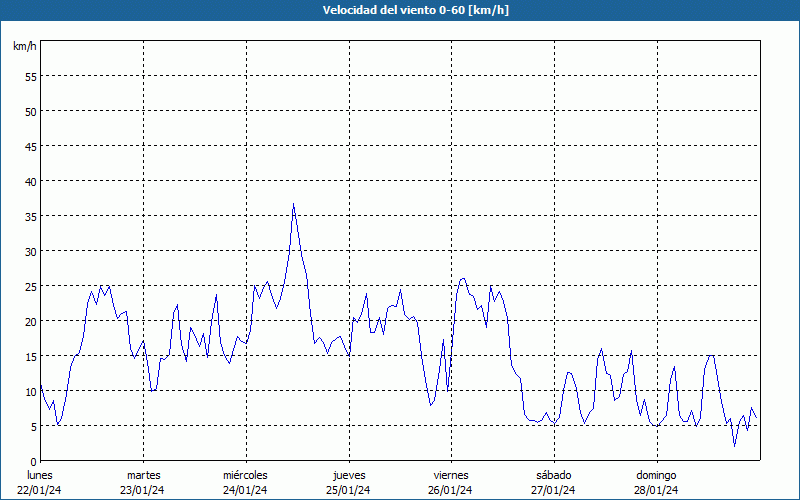Click the 25 y-axis tick label
The width and height of the screenshot is (800, 500).
pos(31,286)
